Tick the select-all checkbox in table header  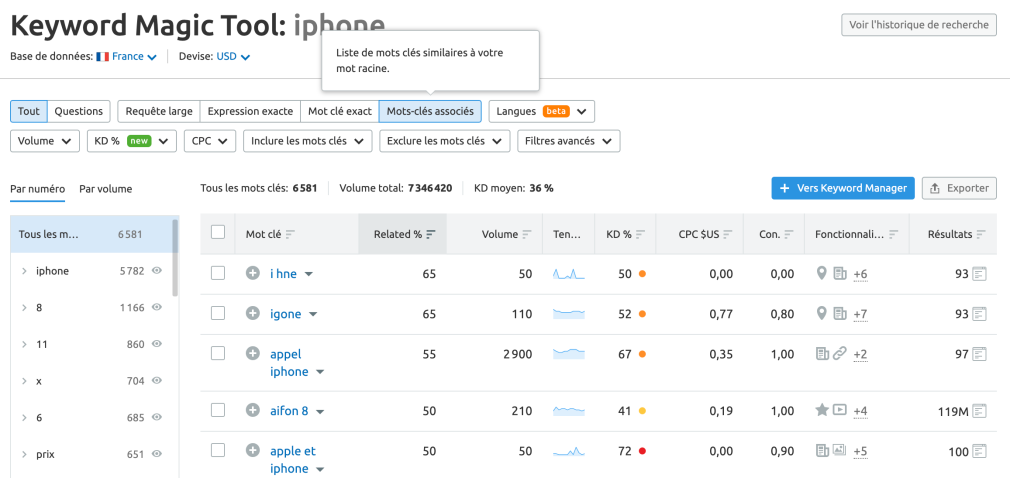tap(218, 233)
